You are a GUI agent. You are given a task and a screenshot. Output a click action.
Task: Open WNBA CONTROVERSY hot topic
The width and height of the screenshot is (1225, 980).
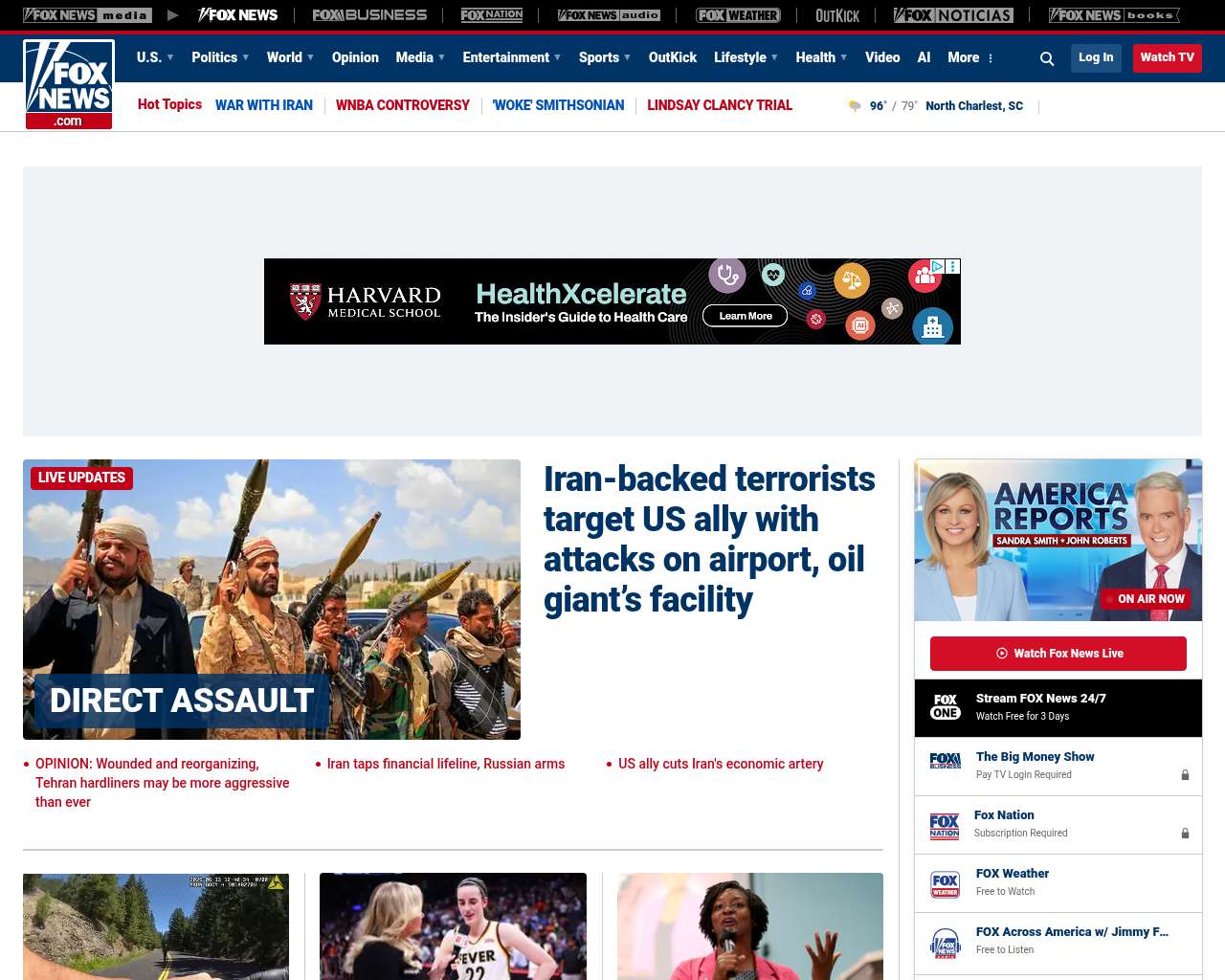point(403,105)
